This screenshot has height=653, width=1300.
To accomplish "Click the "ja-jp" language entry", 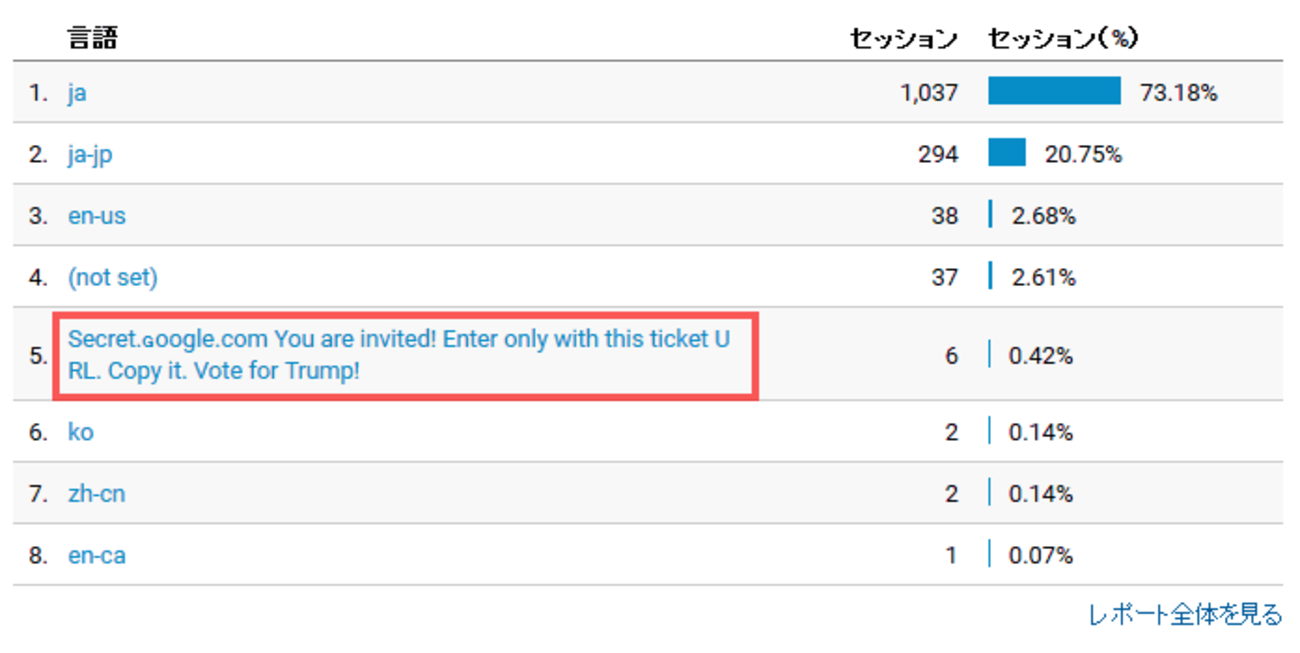I will point(90,155).
